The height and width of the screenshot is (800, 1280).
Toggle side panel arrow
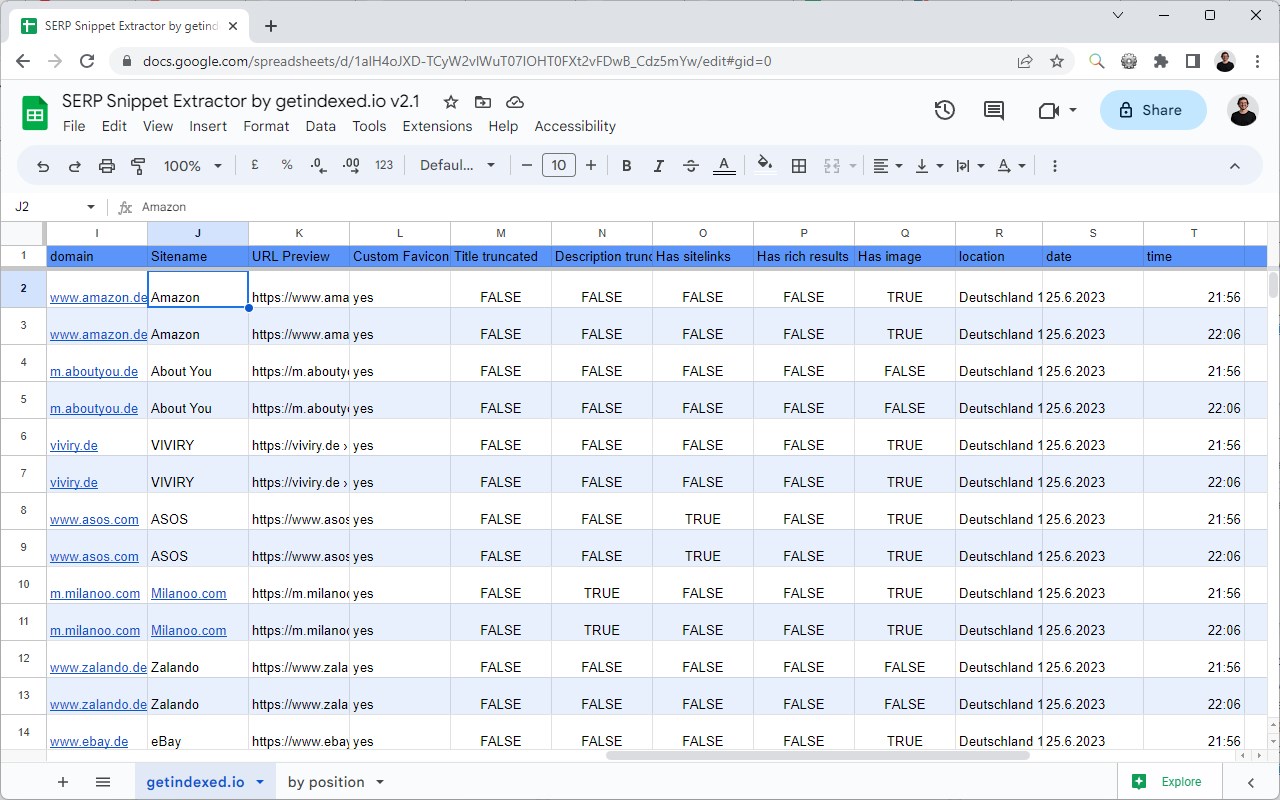[1251, 782]
